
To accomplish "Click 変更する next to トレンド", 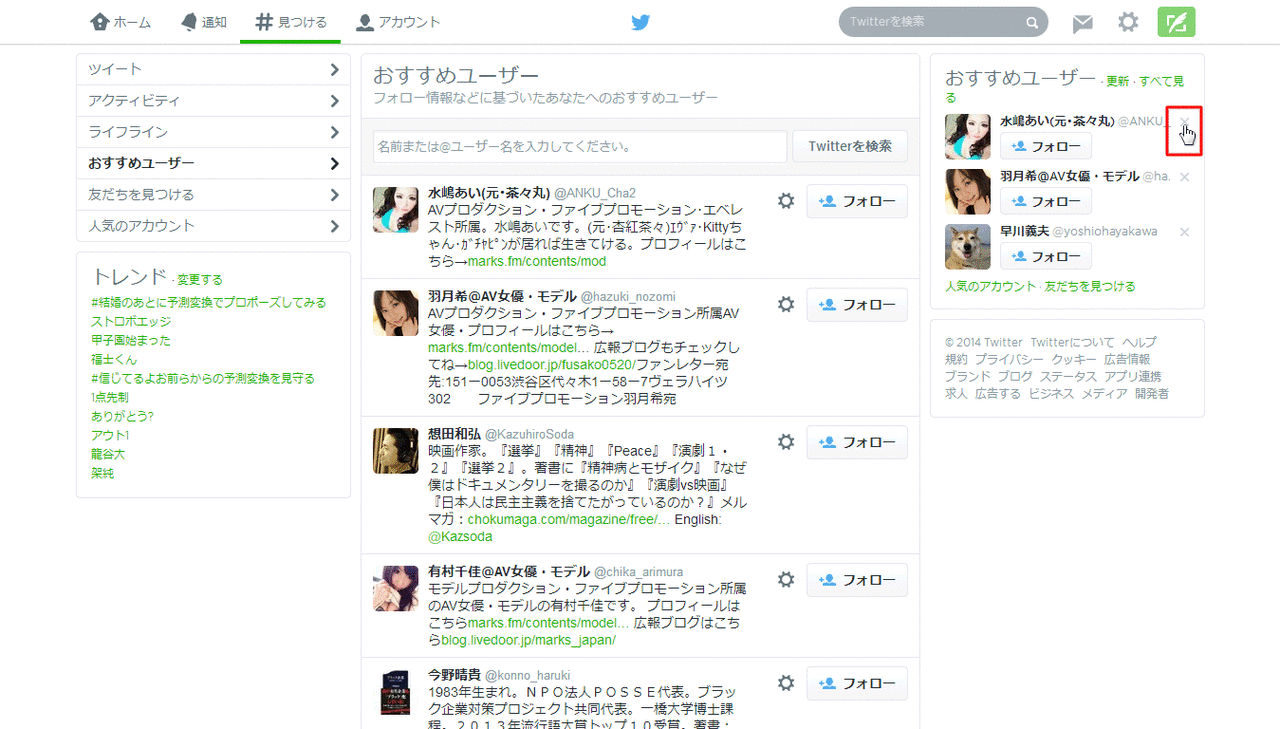I will (x=200, y=280).
